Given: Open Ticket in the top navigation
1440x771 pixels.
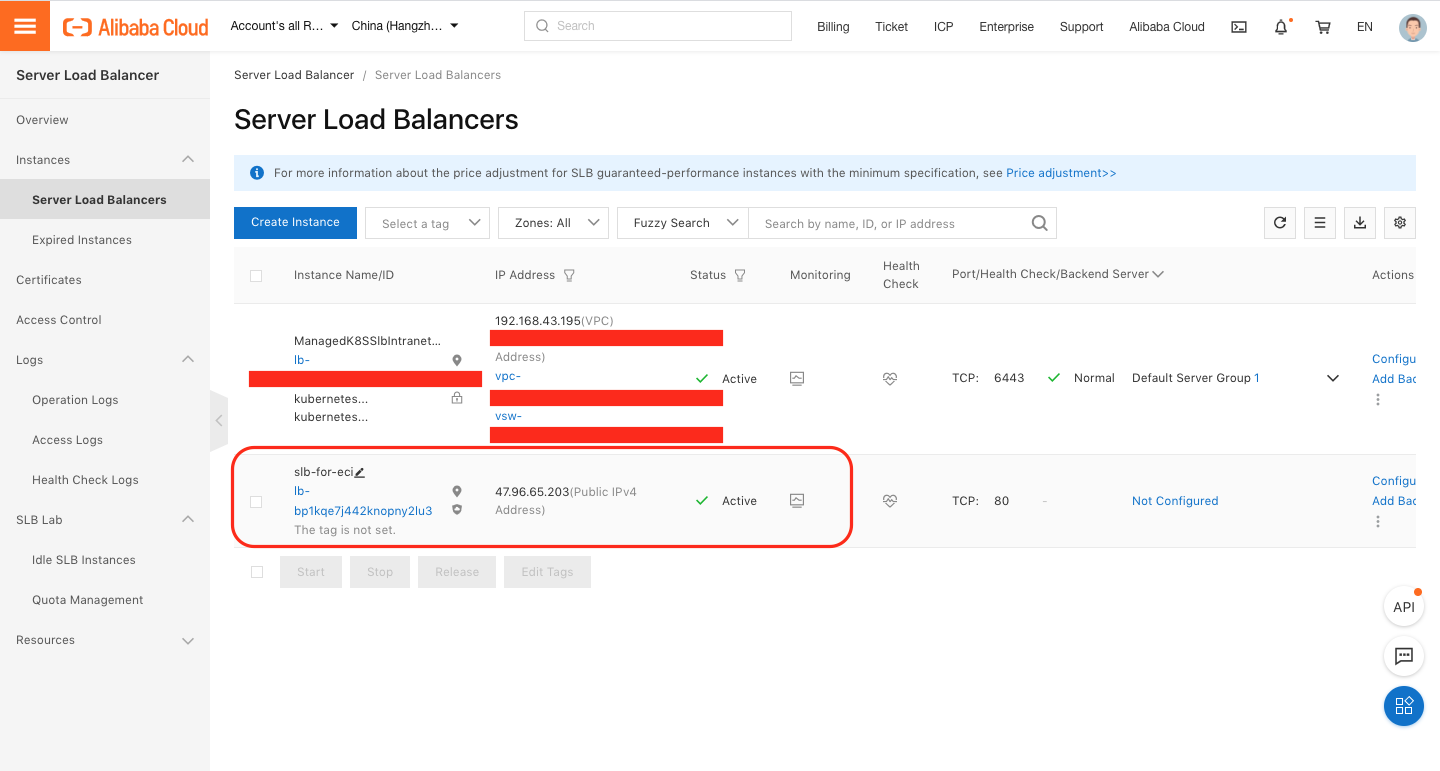Looking at the screenshot, I should [891, 27].
